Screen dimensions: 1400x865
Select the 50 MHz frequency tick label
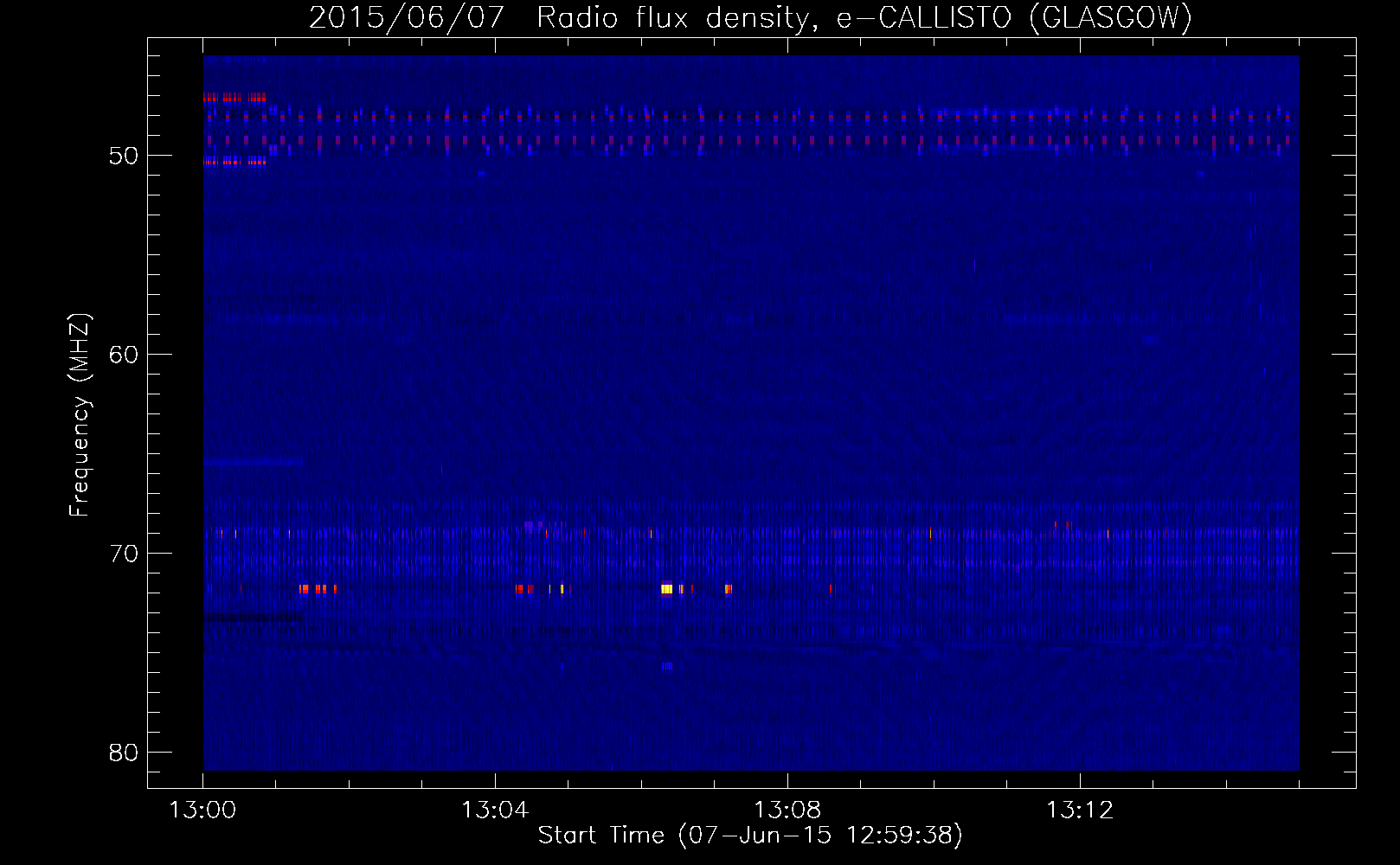tap(124, 156)
